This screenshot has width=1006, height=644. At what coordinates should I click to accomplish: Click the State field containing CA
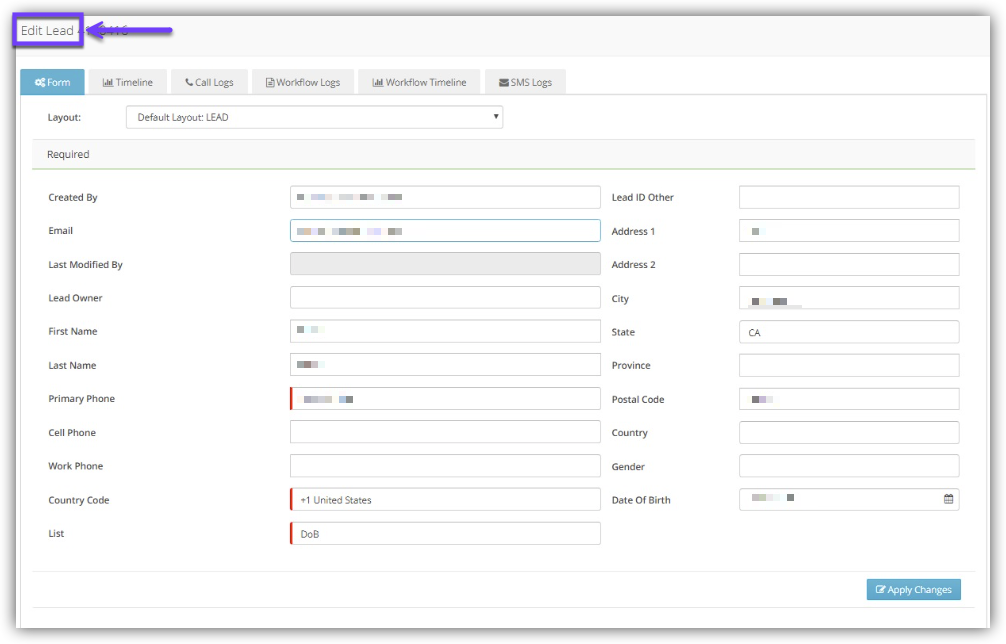[x=849, y=332]
